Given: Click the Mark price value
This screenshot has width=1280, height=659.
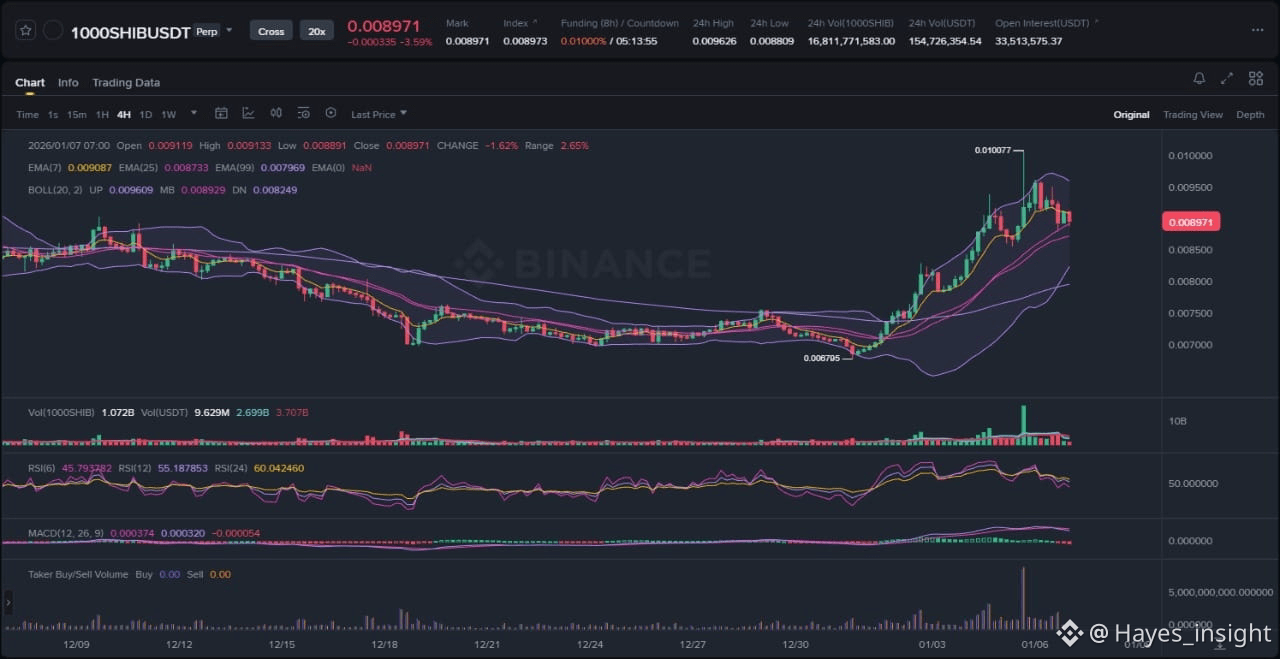Looking at the screenshot, I should [x=467, y=41].
